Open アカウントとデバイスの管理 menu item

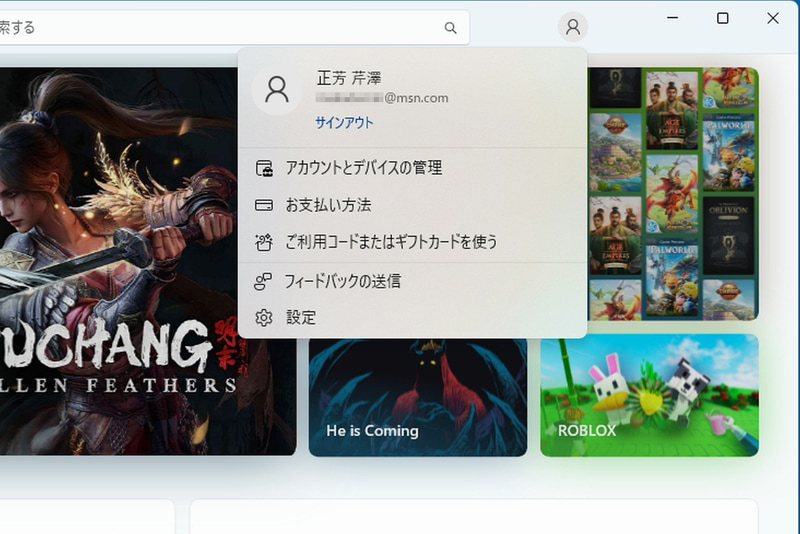pos(412,168)
